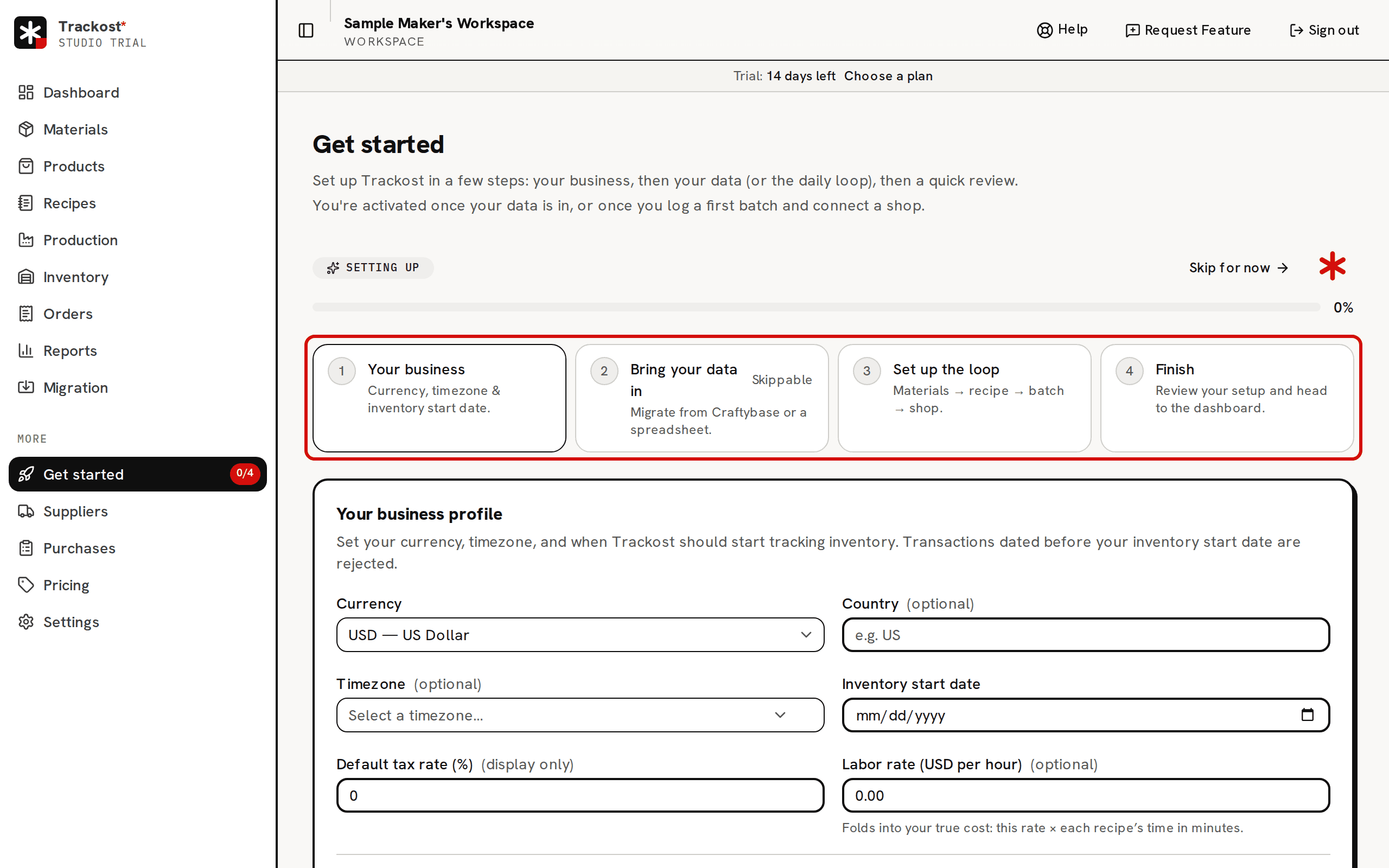Click the Country input field

point(1085,635)
